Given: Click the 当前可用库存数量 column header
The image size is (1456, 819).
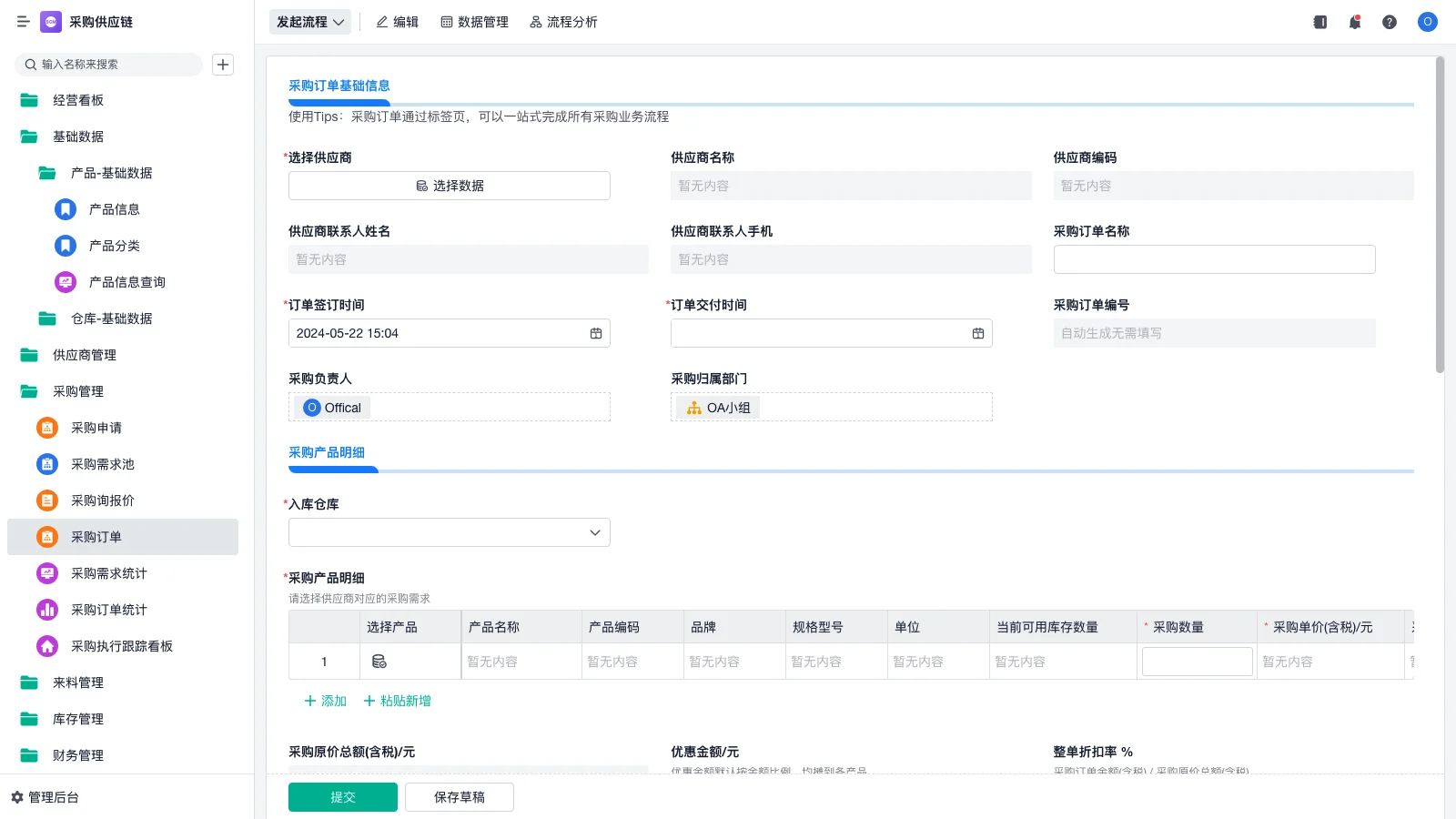Looking at the screenshot, I should tap(1063, 627).
